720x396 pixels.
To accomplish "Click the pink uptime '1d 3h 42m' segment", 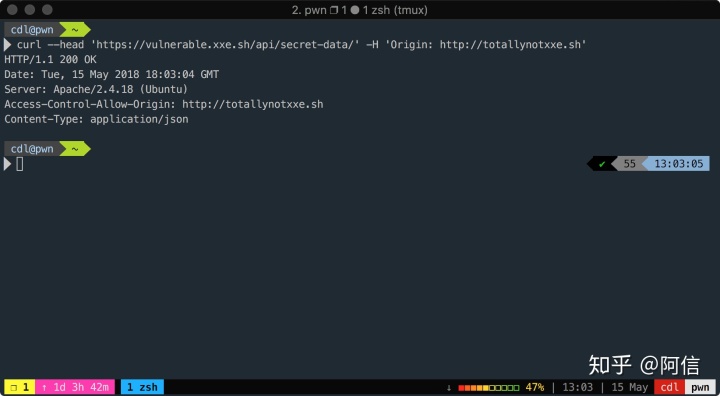I will pos(75,387).
